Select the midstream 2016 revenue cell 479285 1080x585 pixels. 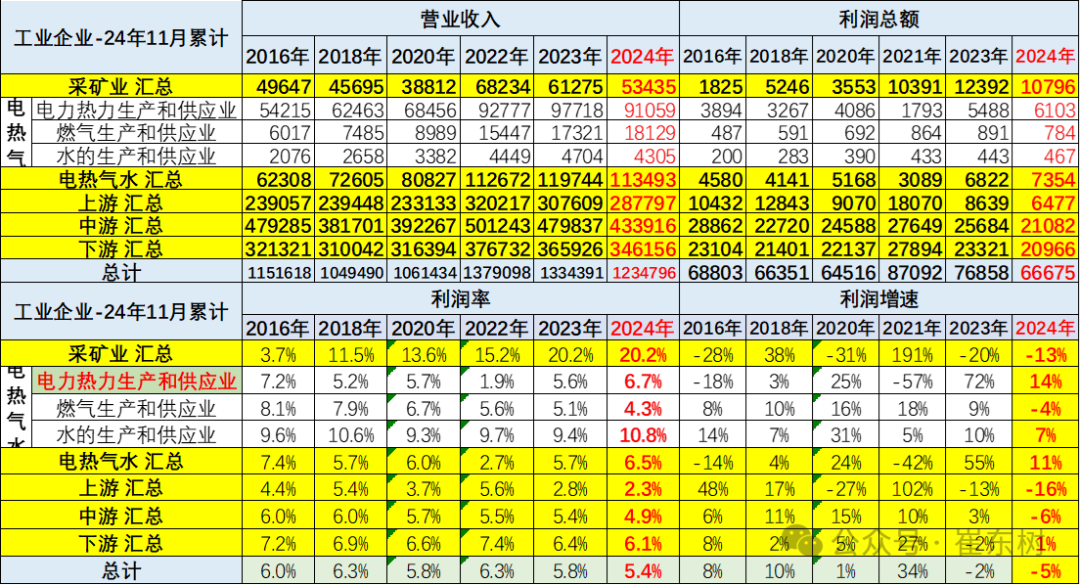278,225
